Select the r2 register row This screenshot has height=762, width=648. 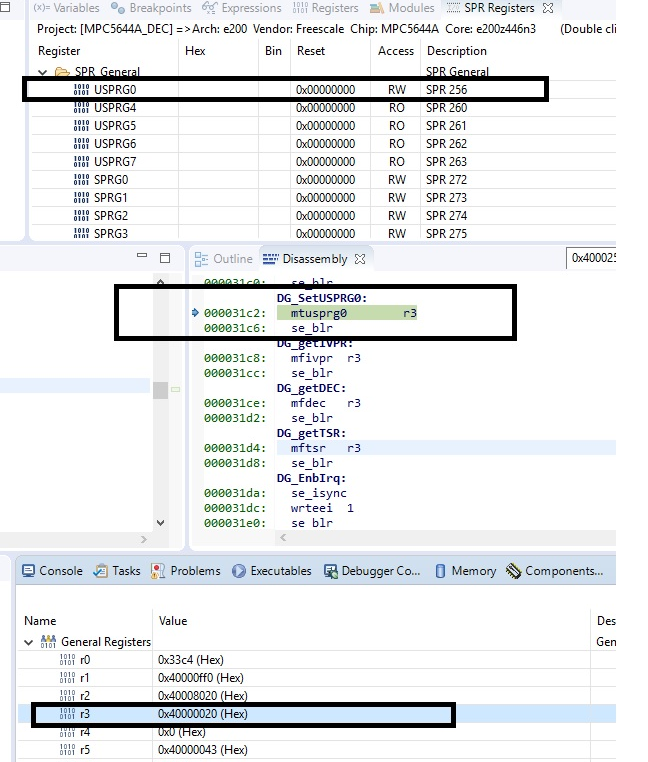coord(317,695)
